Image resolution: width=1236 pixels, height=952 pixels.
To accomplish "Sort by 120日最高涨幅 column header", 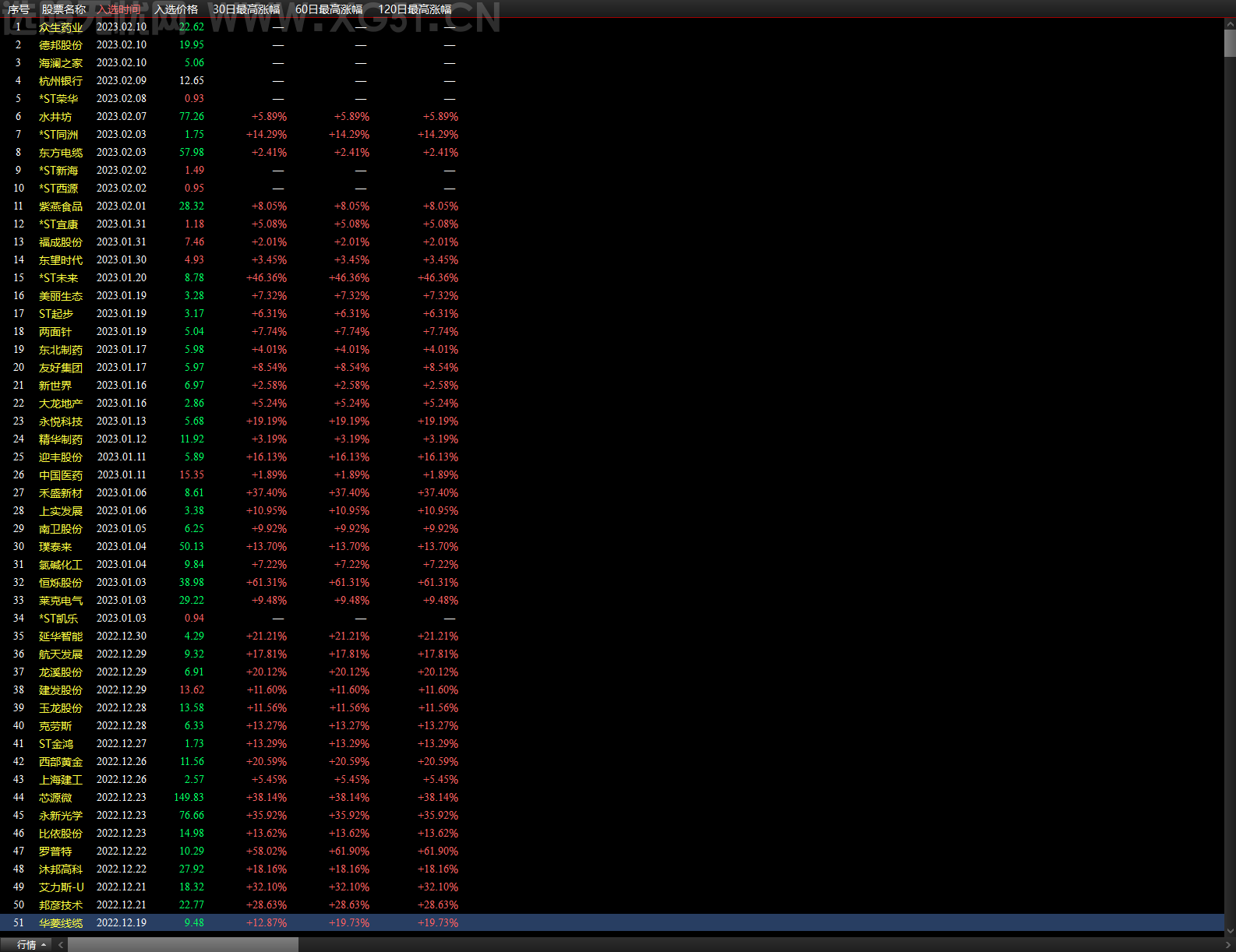I will (415, 9).
